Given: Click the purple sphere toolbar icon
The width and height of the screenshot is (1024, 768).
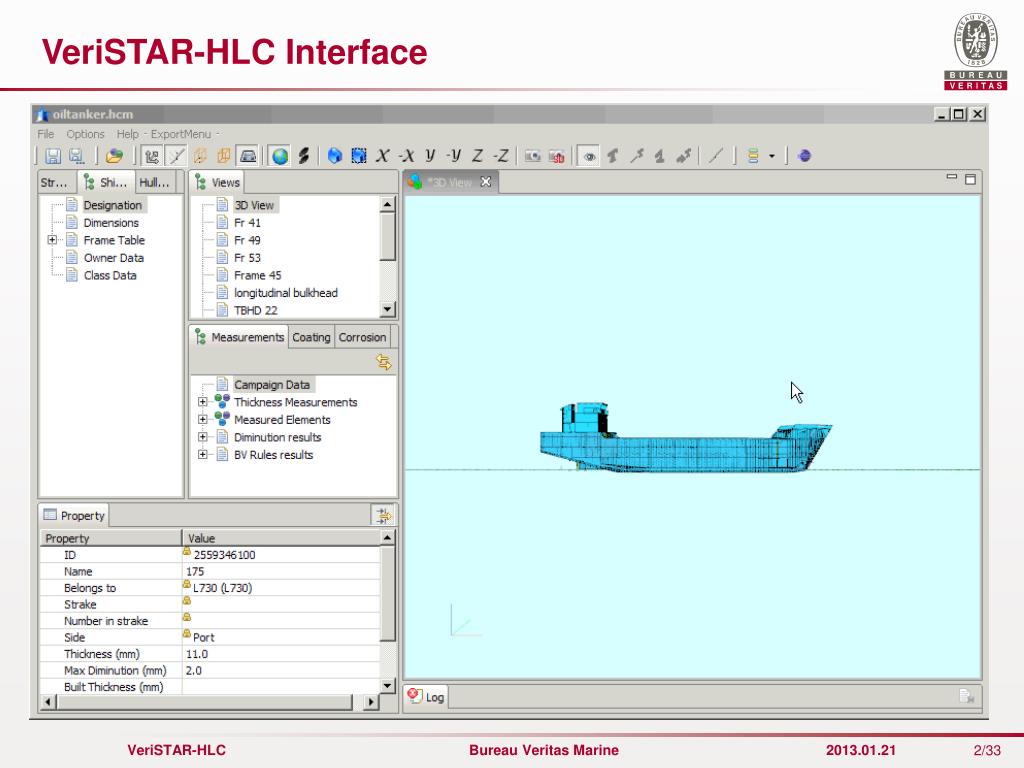Looking at the screenshot, I should (805, 156).
